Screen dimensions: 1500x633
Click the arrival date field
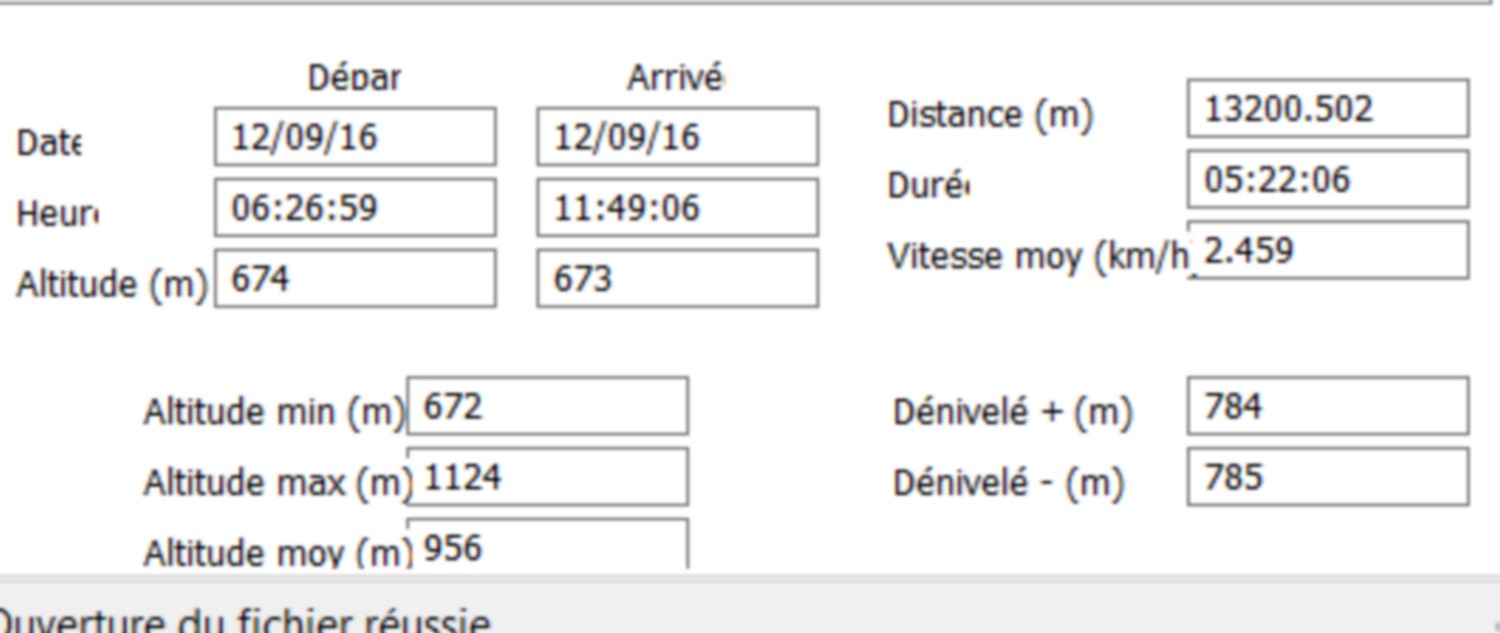pyautogui.click(x=677, y=137)
